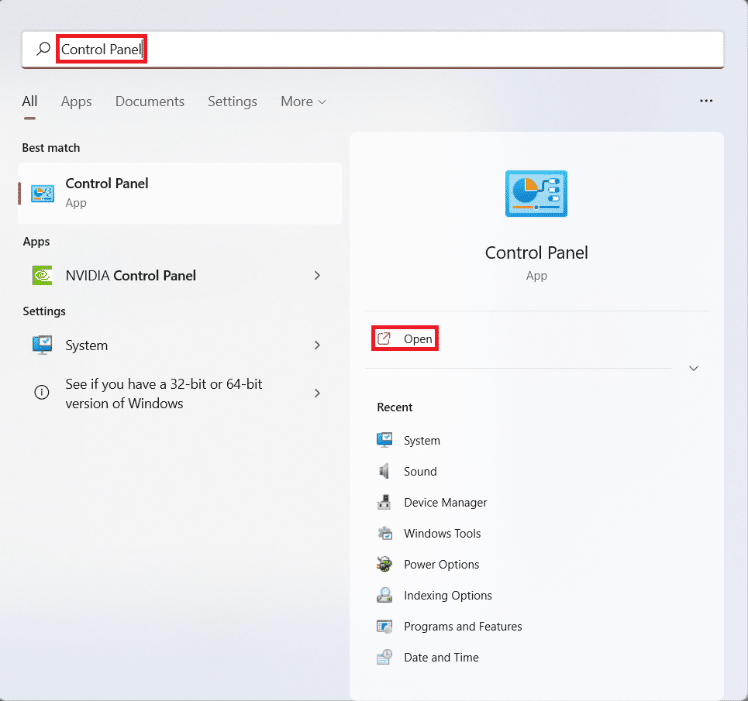This screenshot has height=701, width=748.
Task: Open Programs and Features from Recent
Action: [x=463, y=627]
